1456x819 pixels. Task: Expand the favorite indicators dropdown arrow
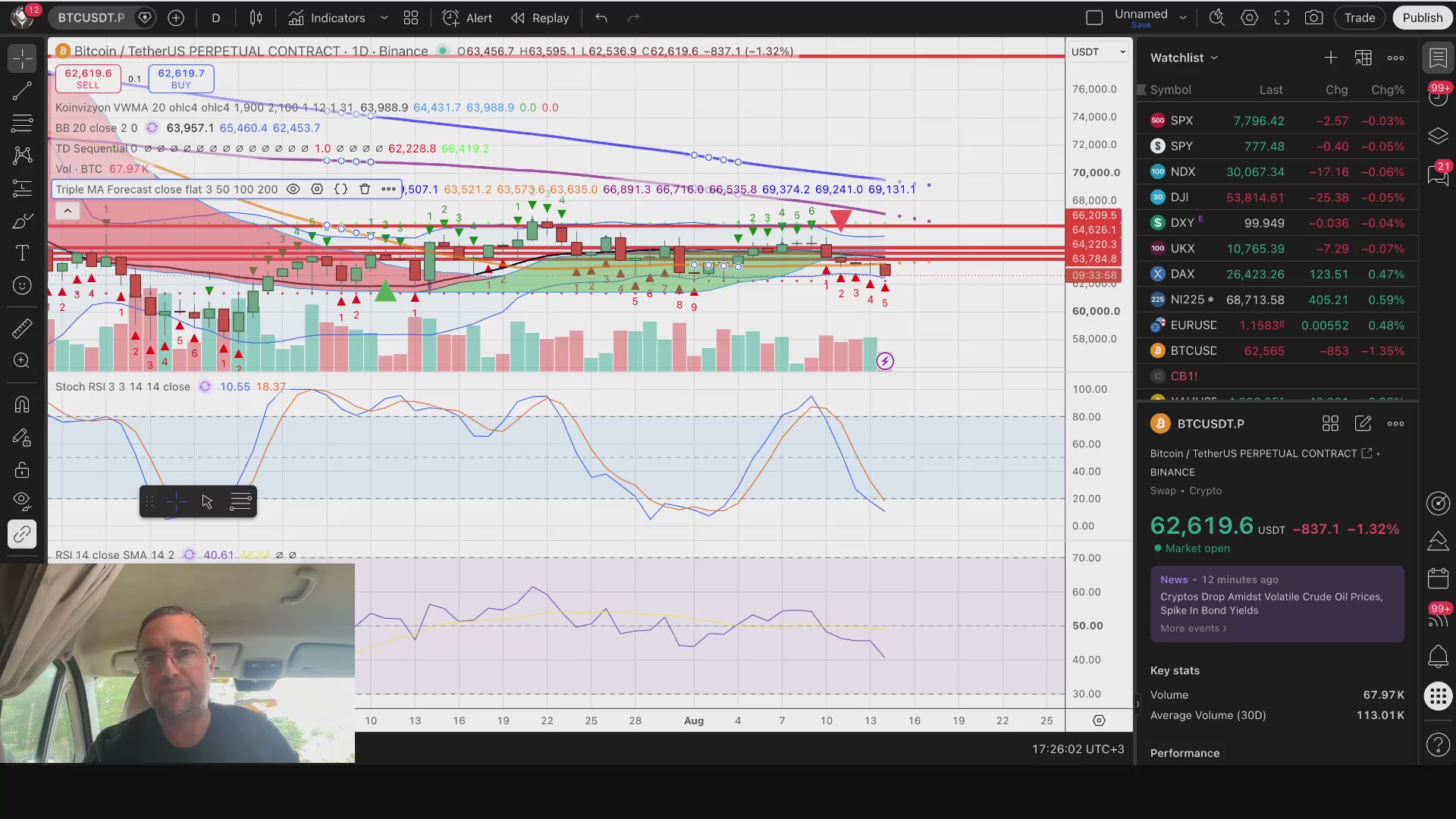384,18
